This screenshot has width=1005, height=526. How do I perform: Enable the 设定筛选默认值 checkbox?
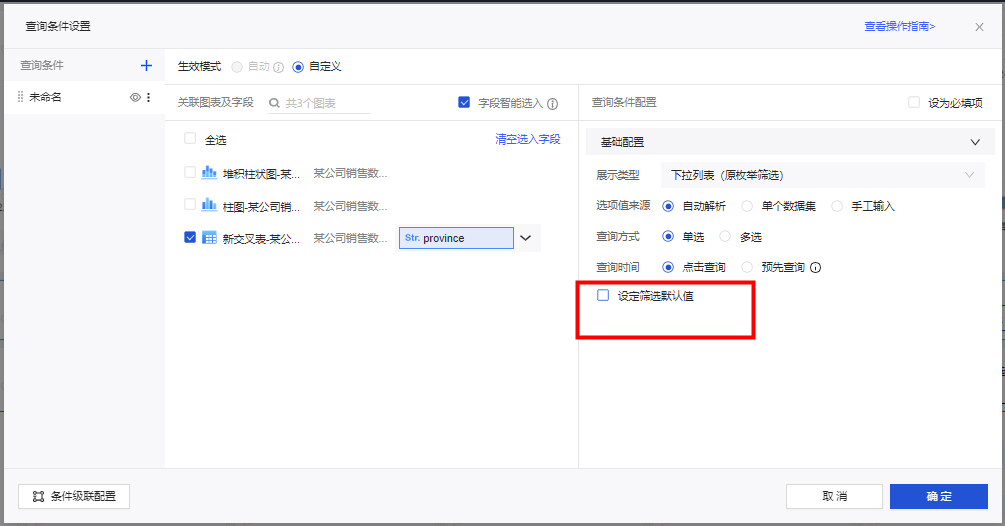click(603, 295)
